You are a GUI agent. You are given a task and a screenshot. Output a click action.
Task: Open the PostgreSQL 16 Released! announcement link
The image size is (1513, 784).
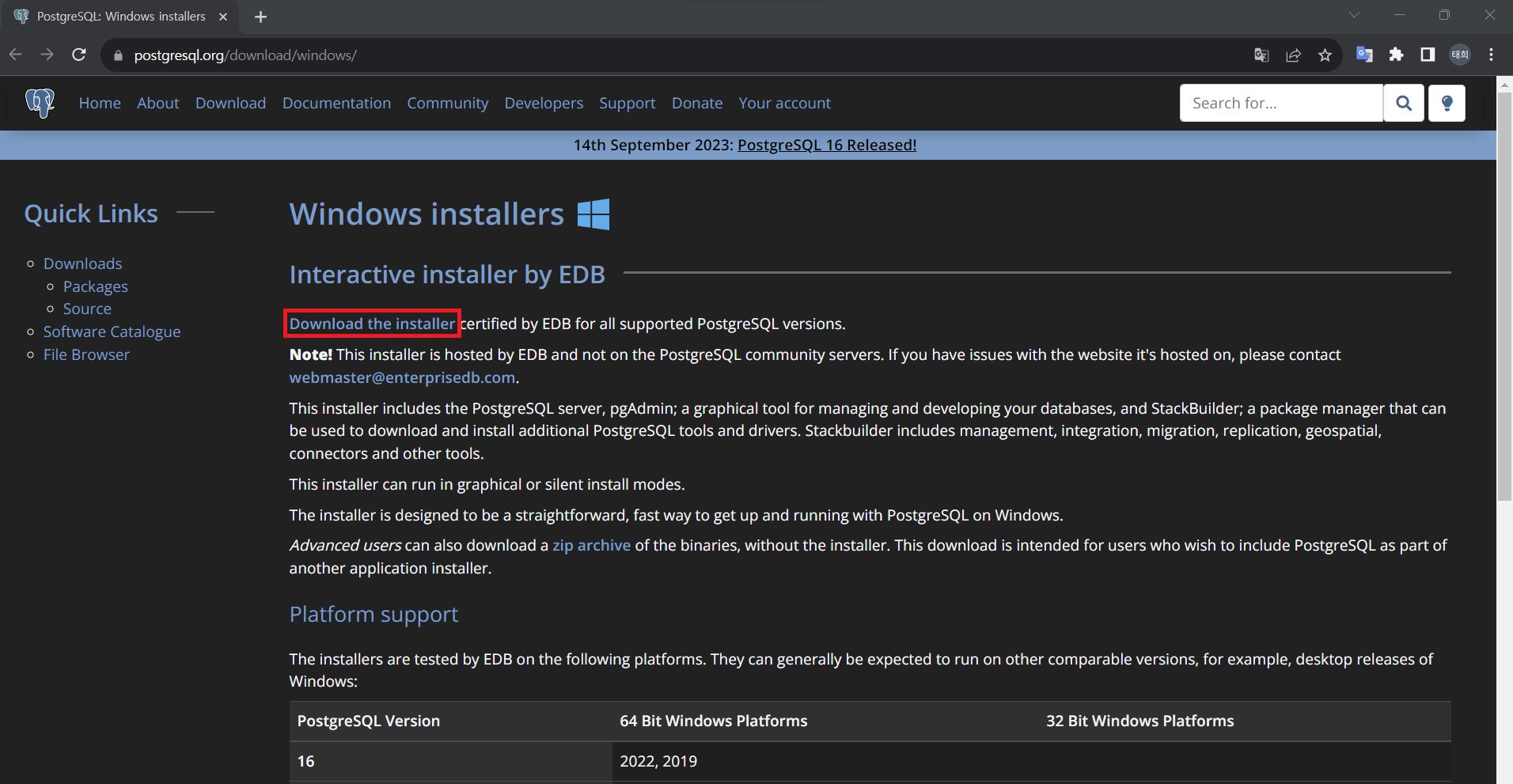[827, 145]
